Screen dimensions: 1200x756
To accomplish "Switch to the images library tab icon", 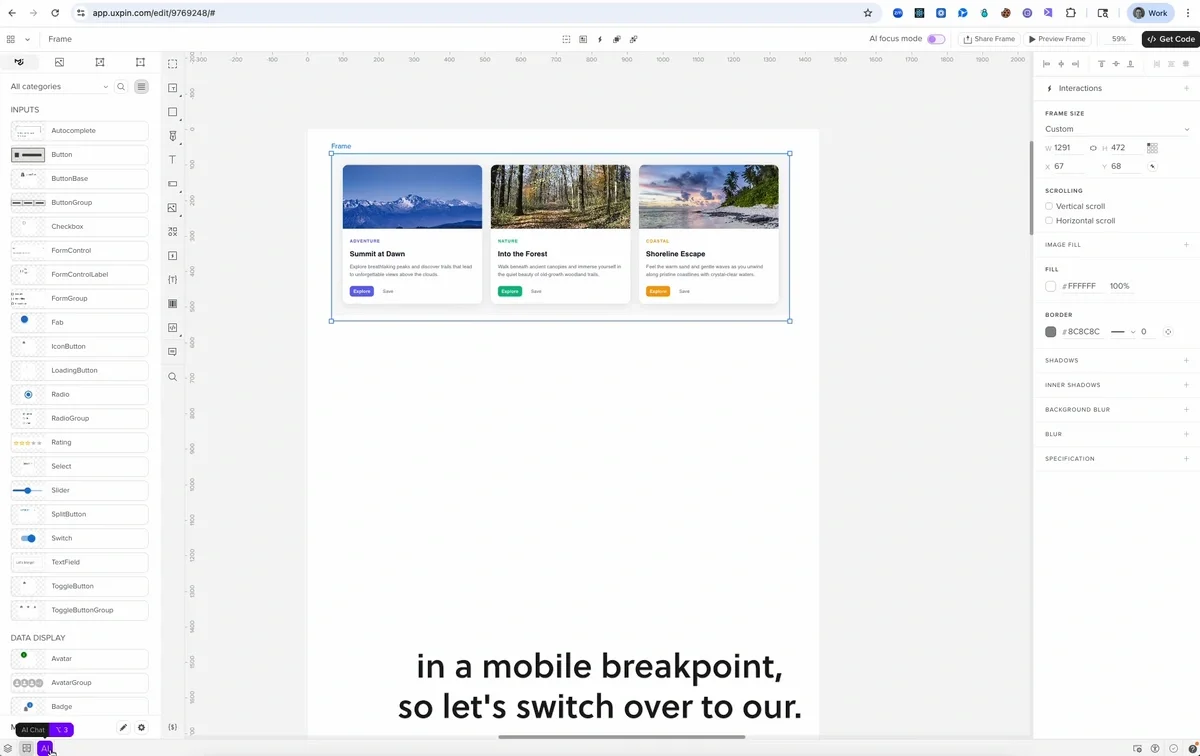I will [x=60, y=62].
